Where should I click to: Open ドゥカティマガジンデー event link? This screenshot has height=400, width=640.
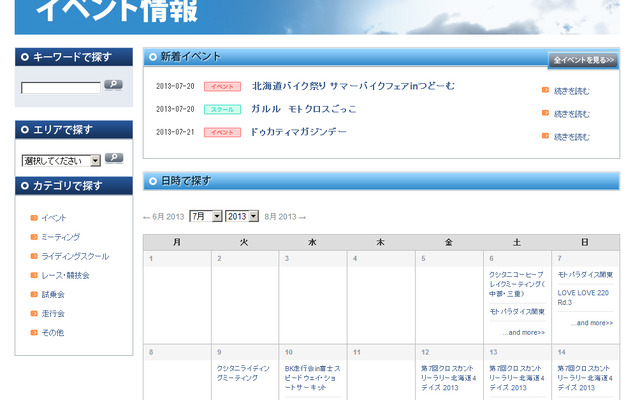point(298,132)
